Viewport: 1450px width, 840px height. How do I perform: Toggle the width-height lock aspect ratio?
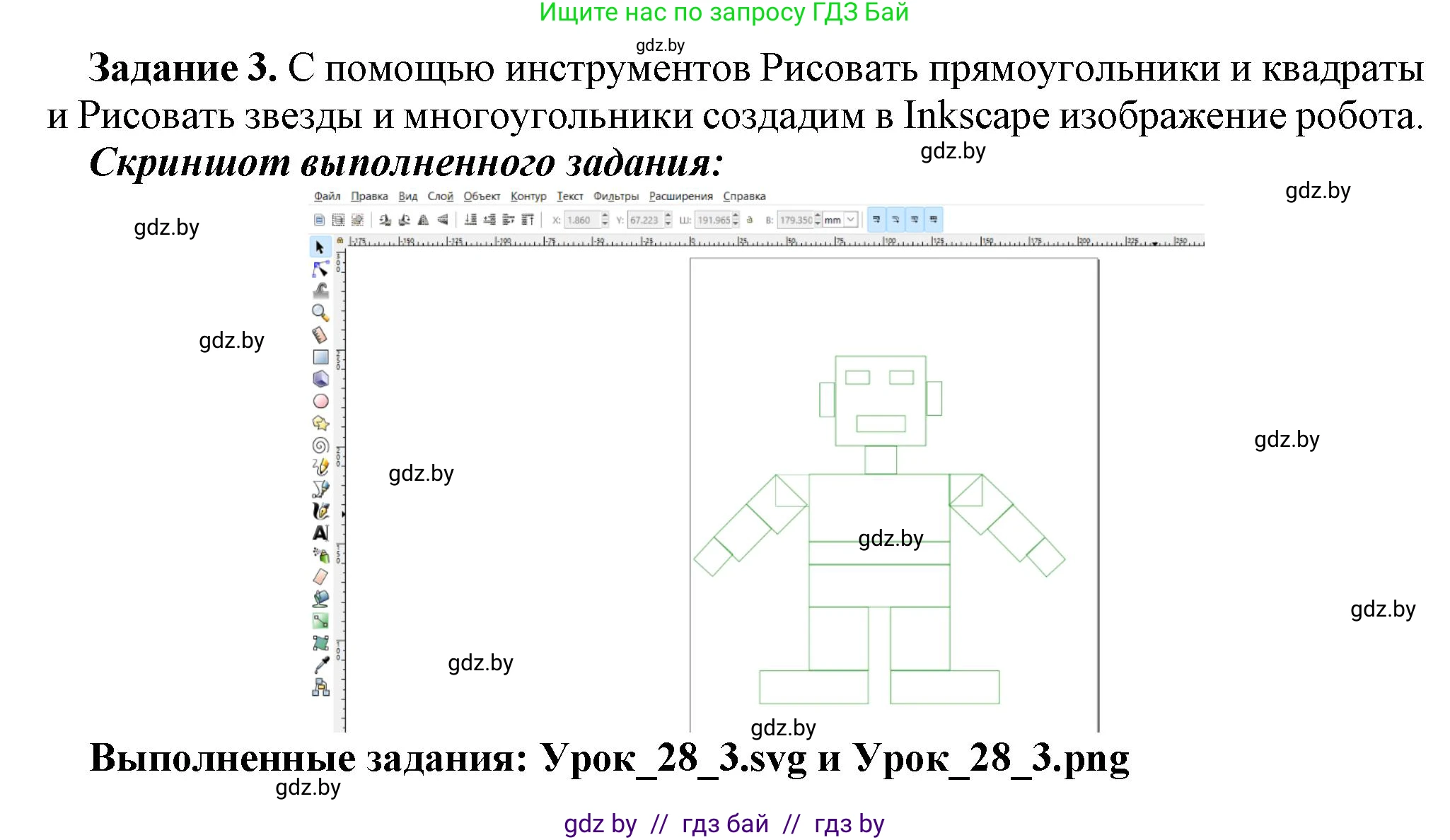pyautogui.click(x=749, y=219)
